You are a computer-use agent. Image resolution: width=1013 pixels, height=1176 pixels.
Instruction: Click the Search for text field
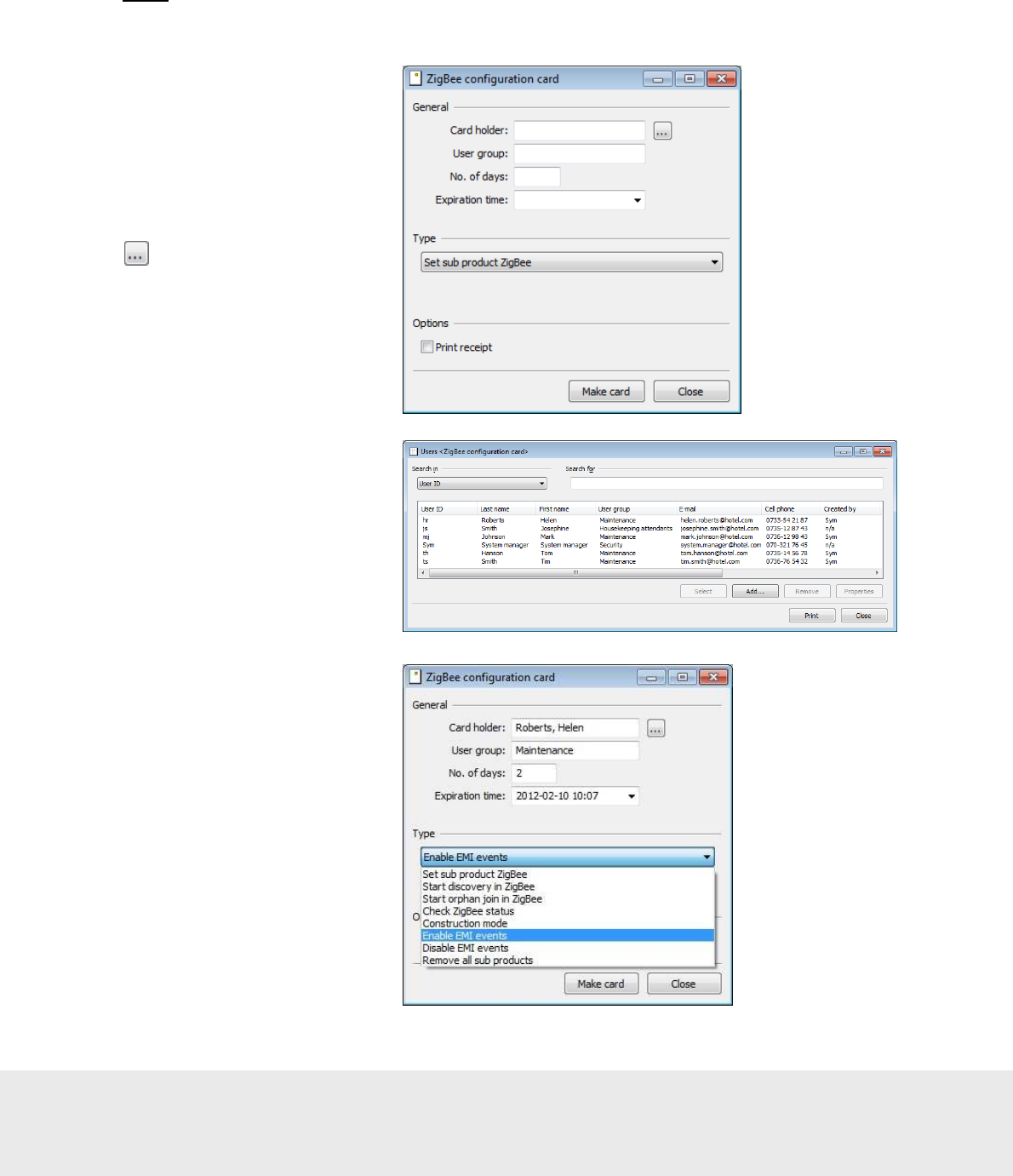[727, 484]
